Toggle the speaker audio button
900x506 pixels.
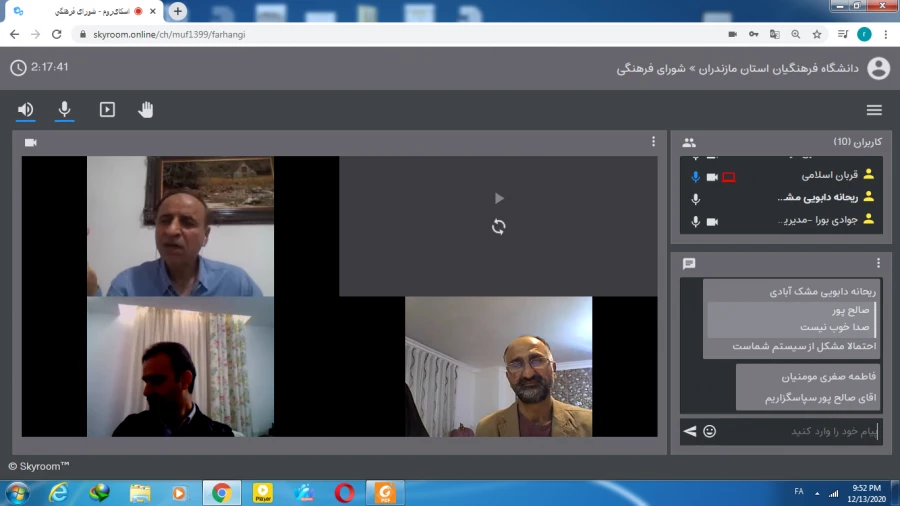[26, 110]
